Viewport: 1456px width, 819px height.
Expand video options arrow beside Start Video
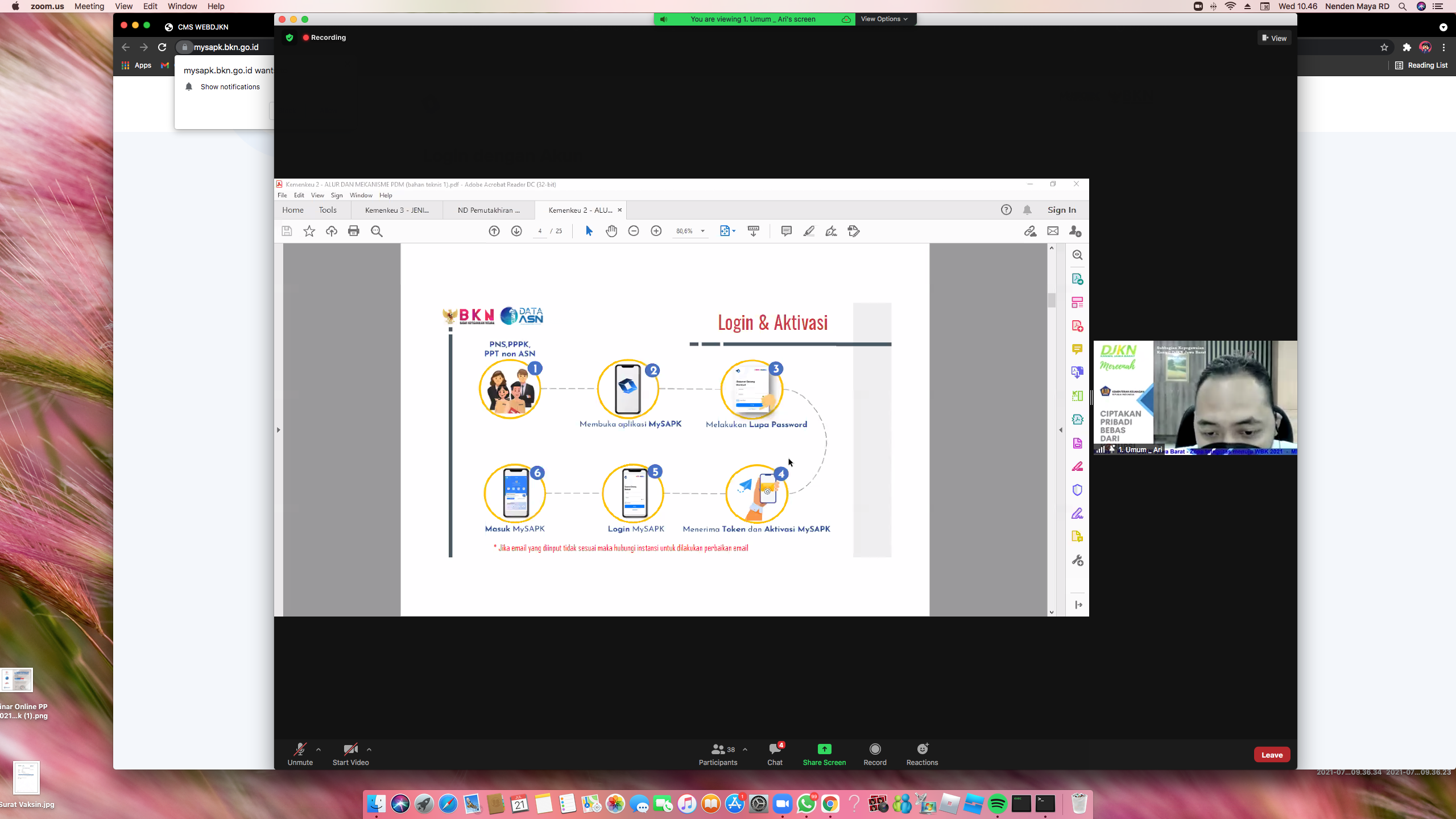pos(369,749)
